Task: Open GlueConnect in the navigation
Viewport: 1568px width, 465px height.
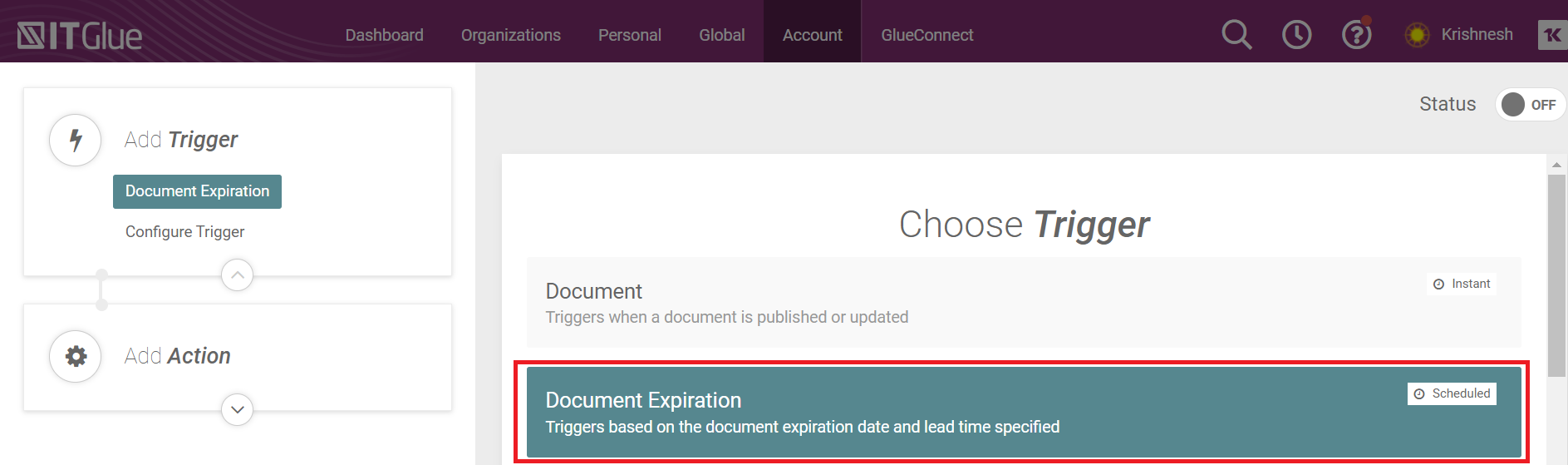Action: pos(927,35)
